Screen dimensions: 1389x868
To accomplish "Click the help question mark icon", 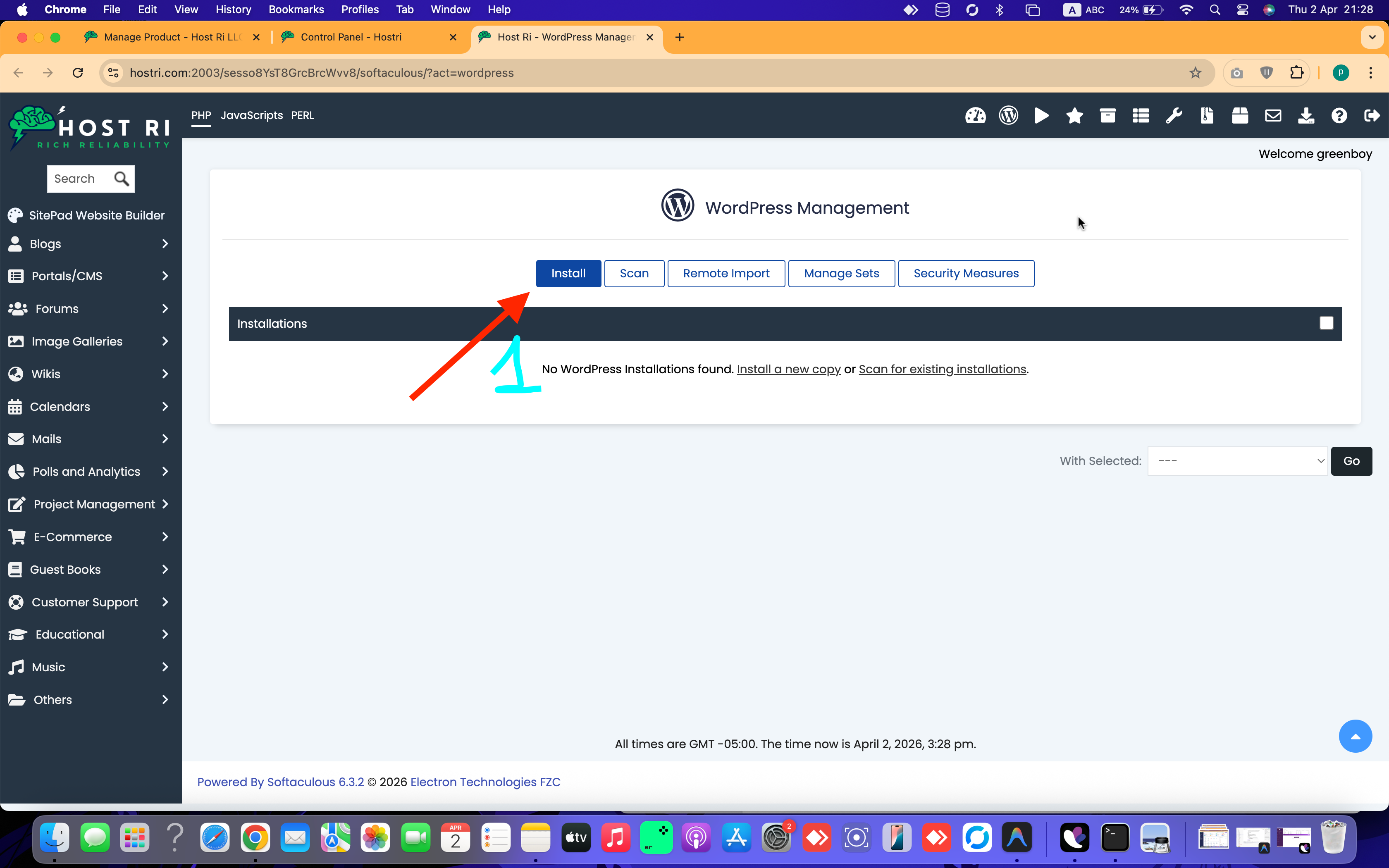I will coord(1339,116).
